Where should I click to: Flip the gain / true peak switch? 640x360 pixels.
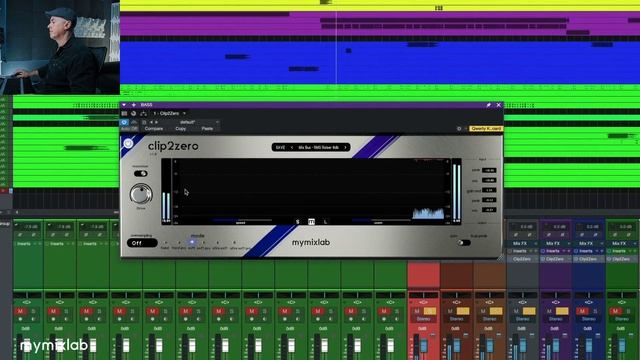[464, 242]
